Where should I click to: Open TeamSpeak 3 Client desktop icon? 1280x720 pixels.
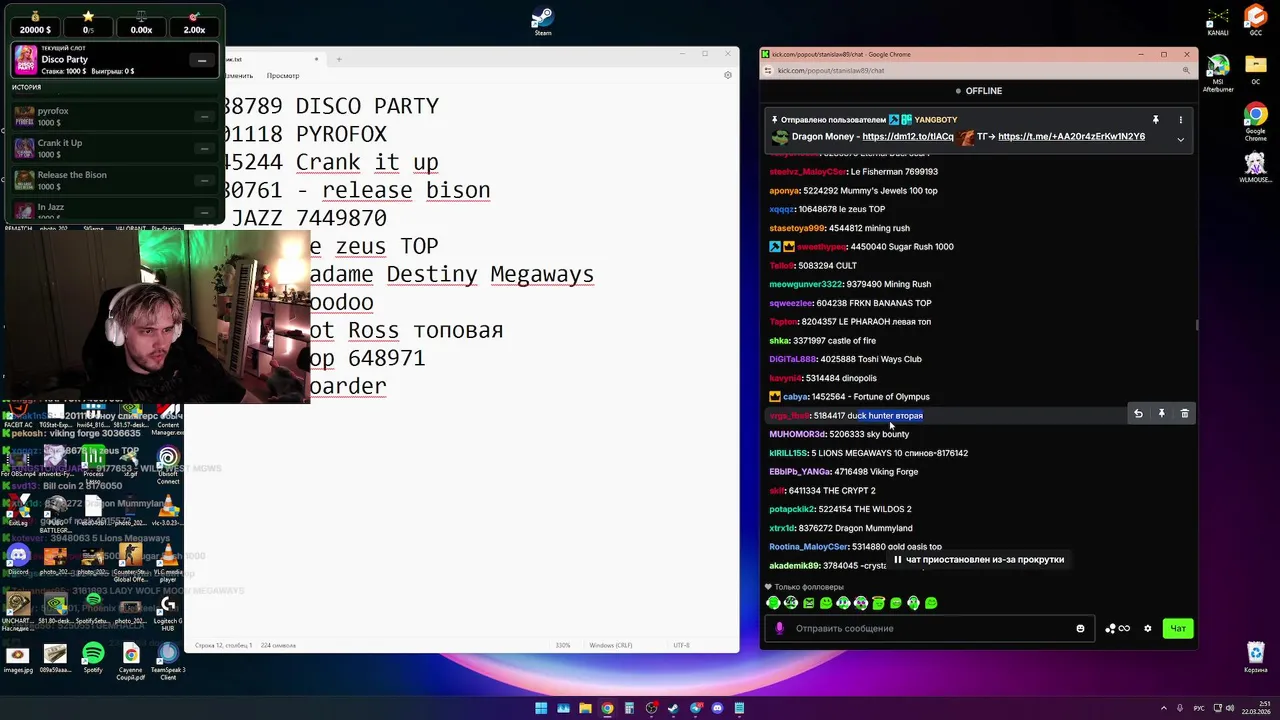click(168, 660)
